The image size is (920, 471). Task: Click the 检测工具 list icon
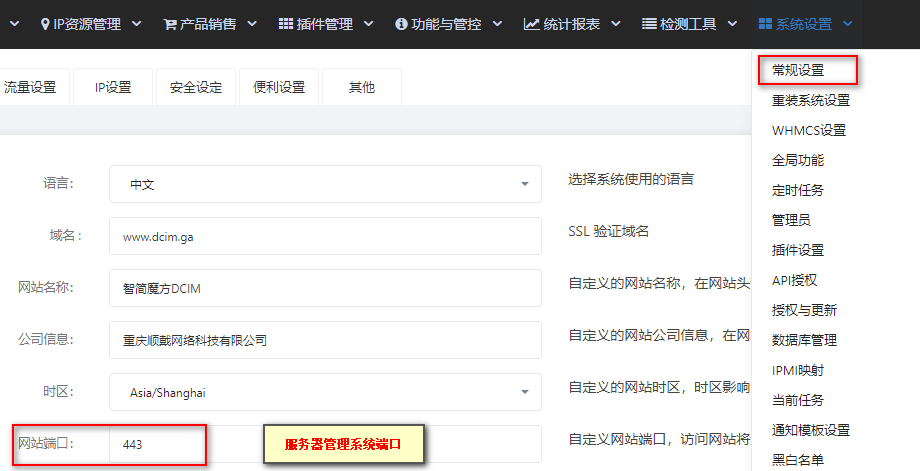(649, 24)
